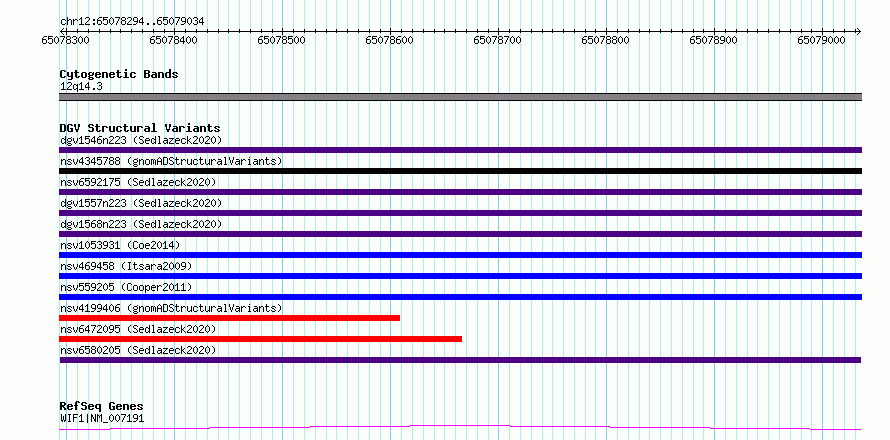The height and width of the screenshot is (440, 890).
Task: Open variant dgv1546n223 (Sedlazeck2020) label
Action: click(x=141, y=140)
